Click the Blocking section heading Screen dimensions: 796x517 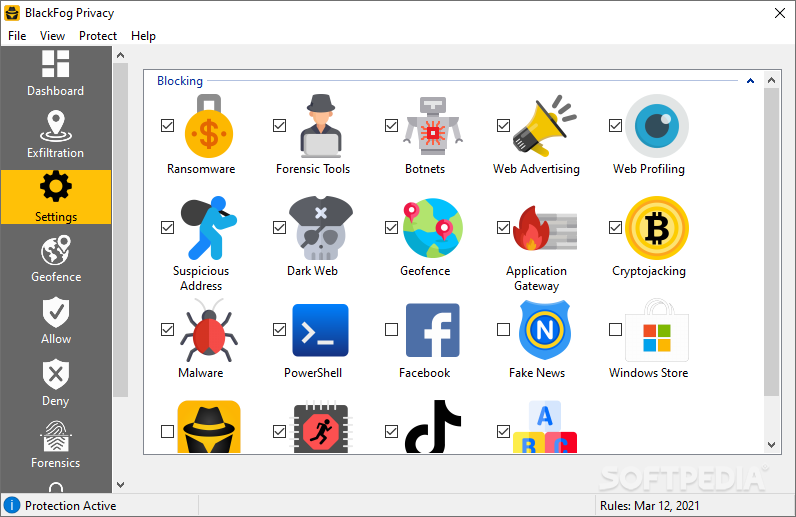[180, 81]
